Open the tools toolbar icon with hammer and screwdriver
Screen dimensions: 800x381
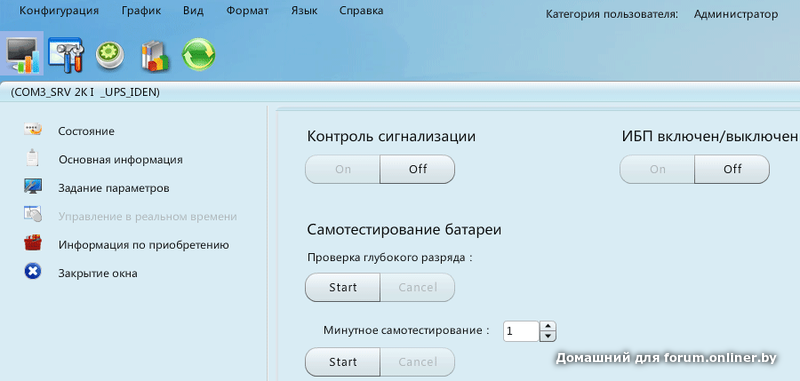coord(66,55)
